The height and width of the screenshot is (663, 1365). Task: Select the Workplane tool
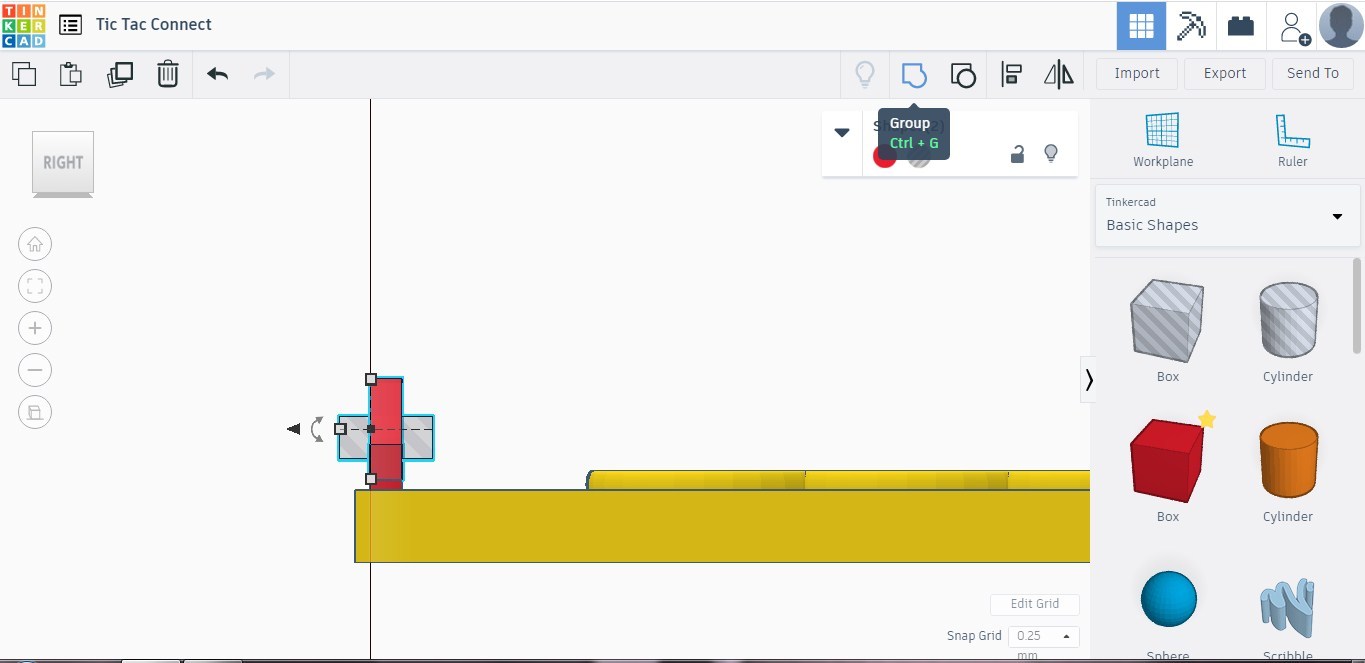coord(1163,139)
